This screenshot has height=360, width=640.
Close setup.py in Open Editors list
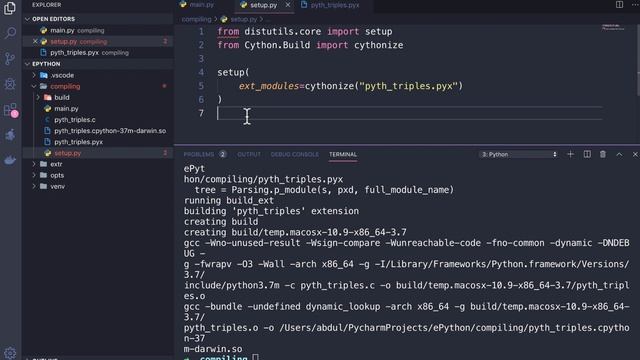pos(35,41)
